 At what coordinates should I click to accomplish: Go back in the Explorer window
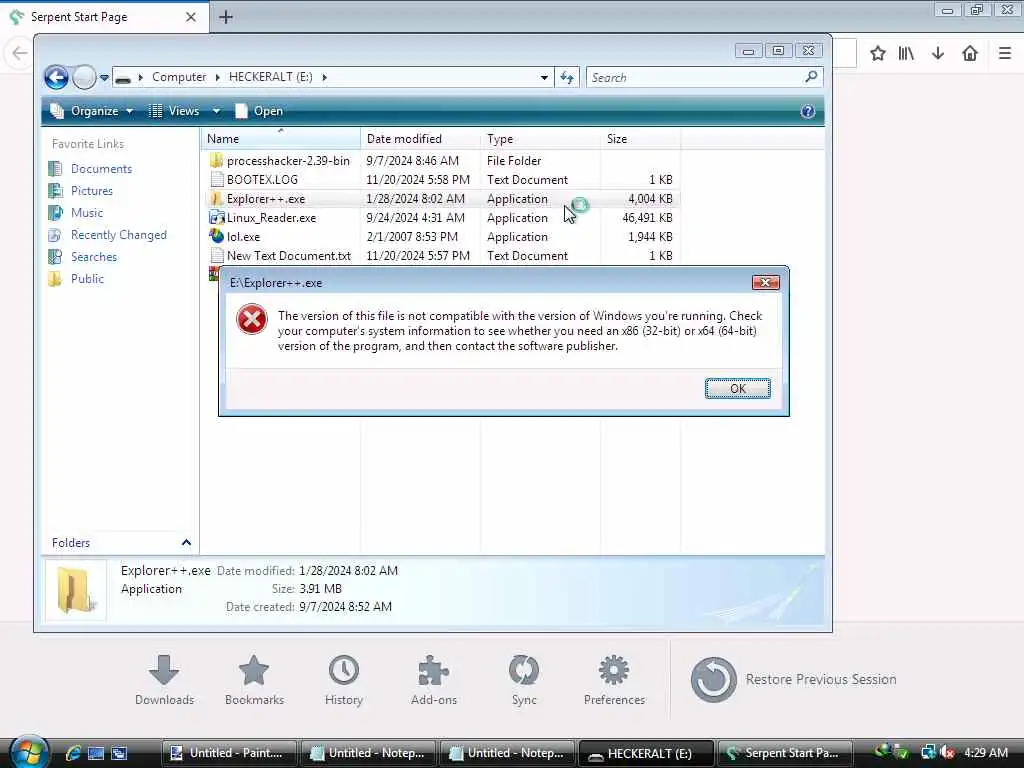pyautogui.click(x=57, y=77)
